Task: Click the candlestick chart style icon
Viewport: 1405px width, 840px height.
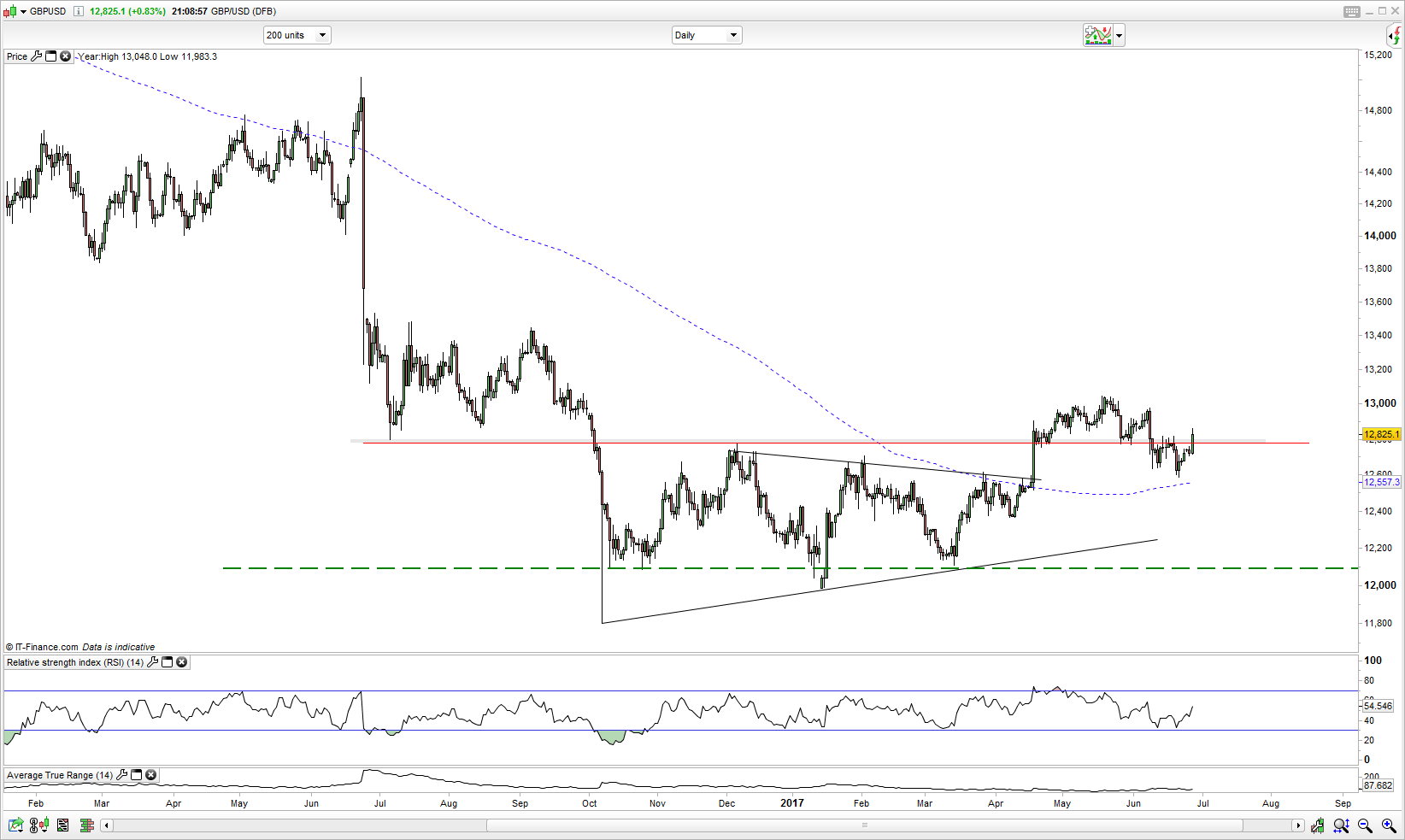Action: coord(10,12)
